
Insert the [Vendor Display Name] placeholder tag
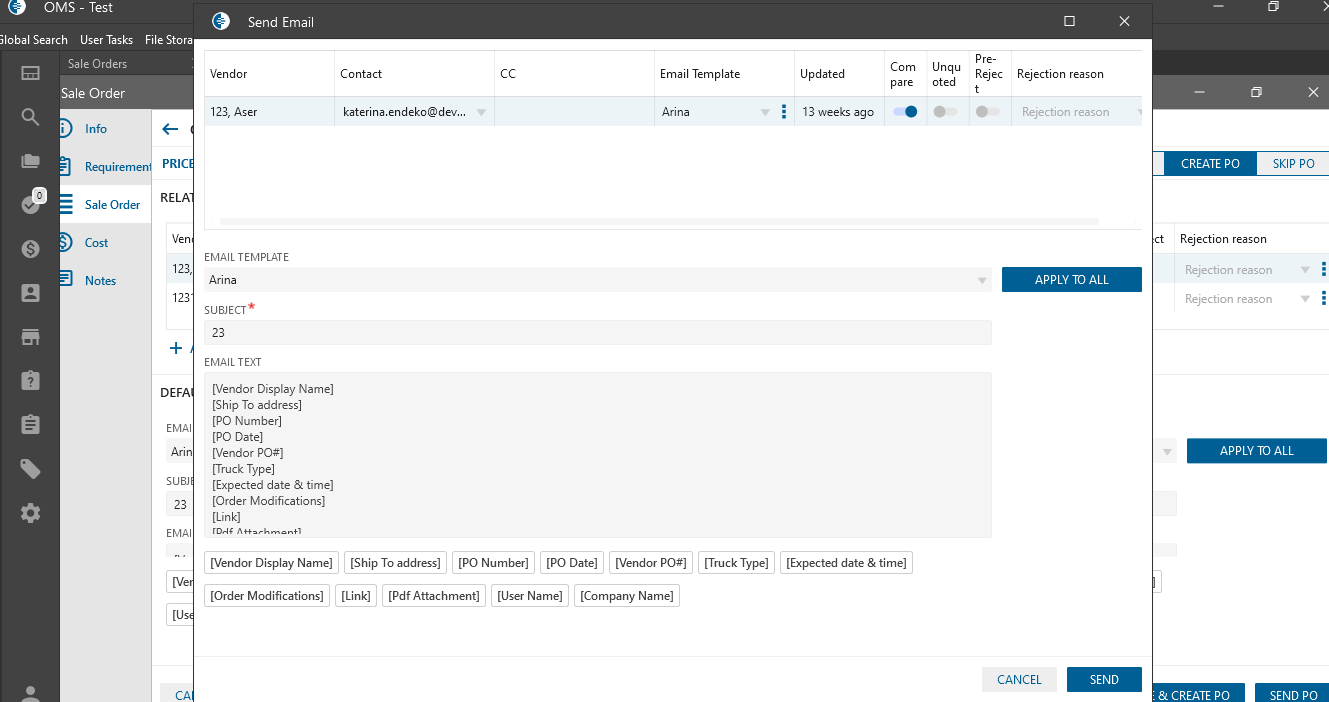(272, 563)
